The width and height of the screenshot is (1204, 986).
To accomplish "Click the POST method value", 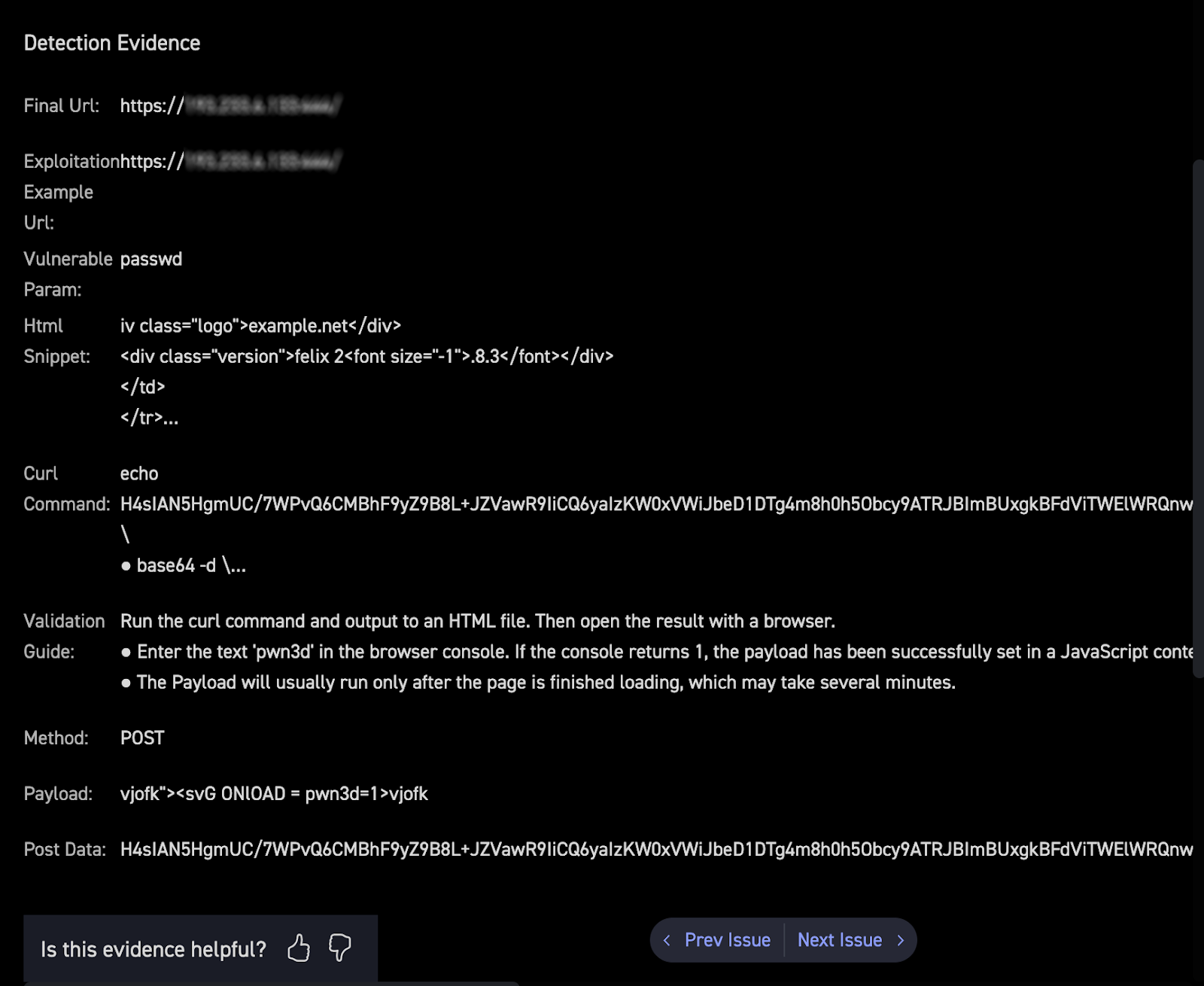I will (x=142, y=738).
